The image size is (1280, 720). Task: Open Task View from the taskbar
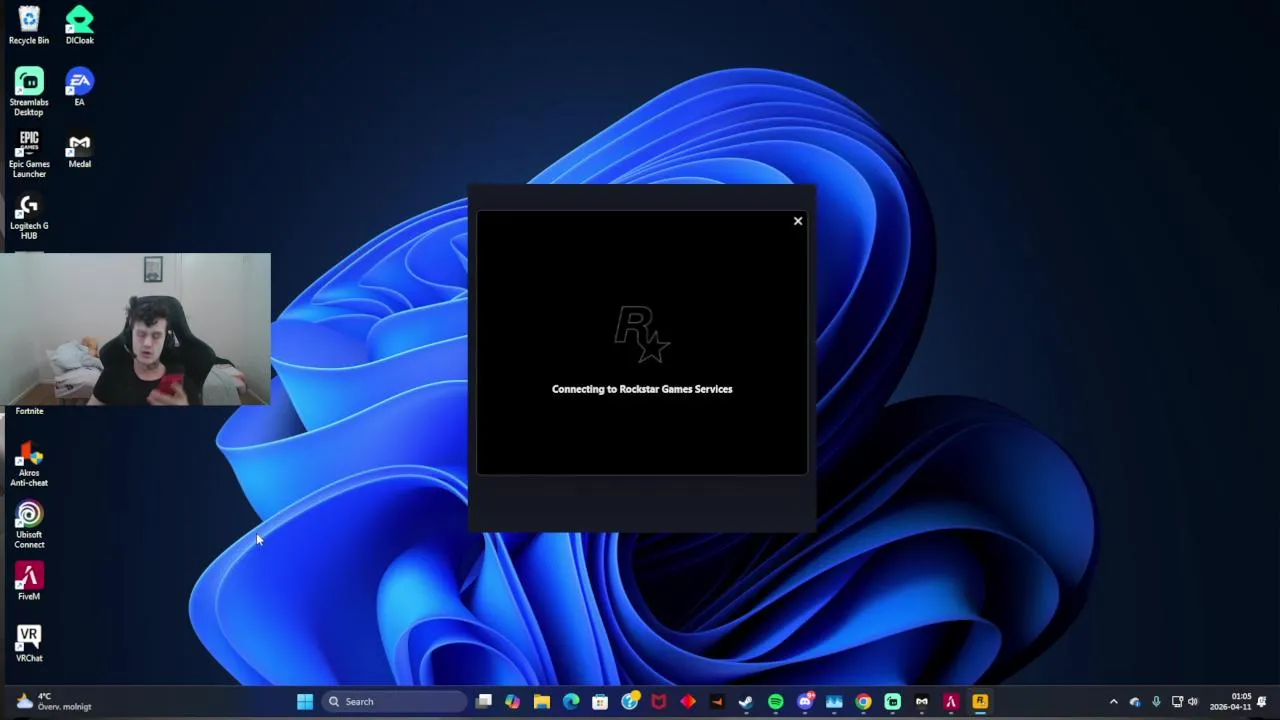(x=484, y=702)
